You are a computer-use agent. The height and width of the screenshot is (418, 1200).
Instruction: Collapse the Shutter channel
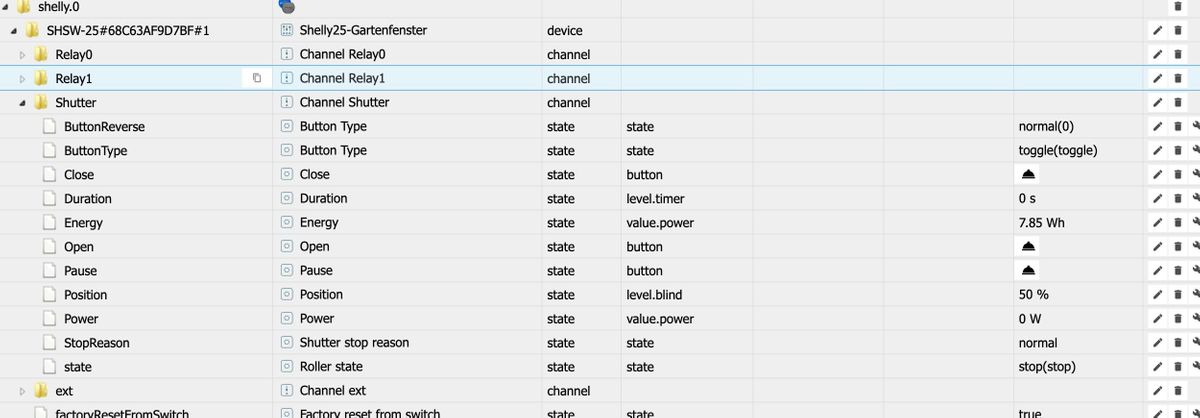[23, 102]
